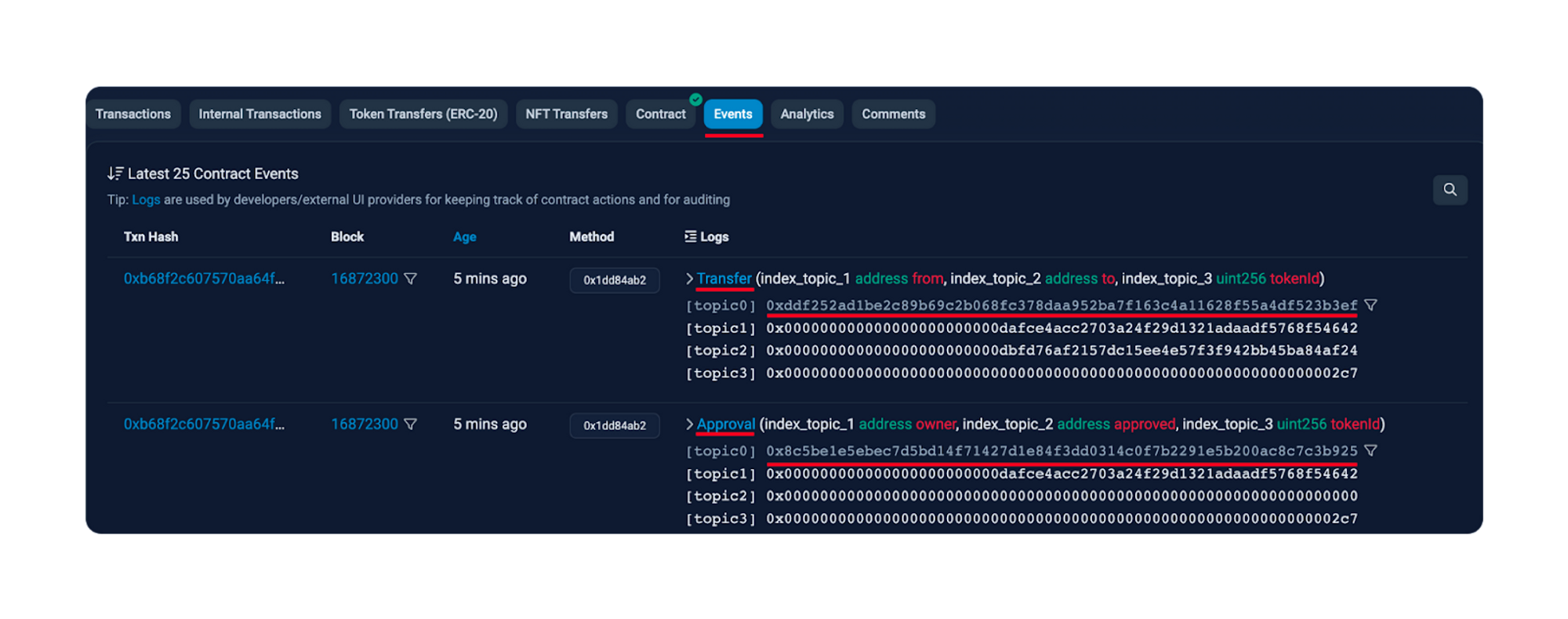Click the first 0x1dd84ab2 method badge
The height and width of the screenshot is (619, 1568).
tap(615, 280)
